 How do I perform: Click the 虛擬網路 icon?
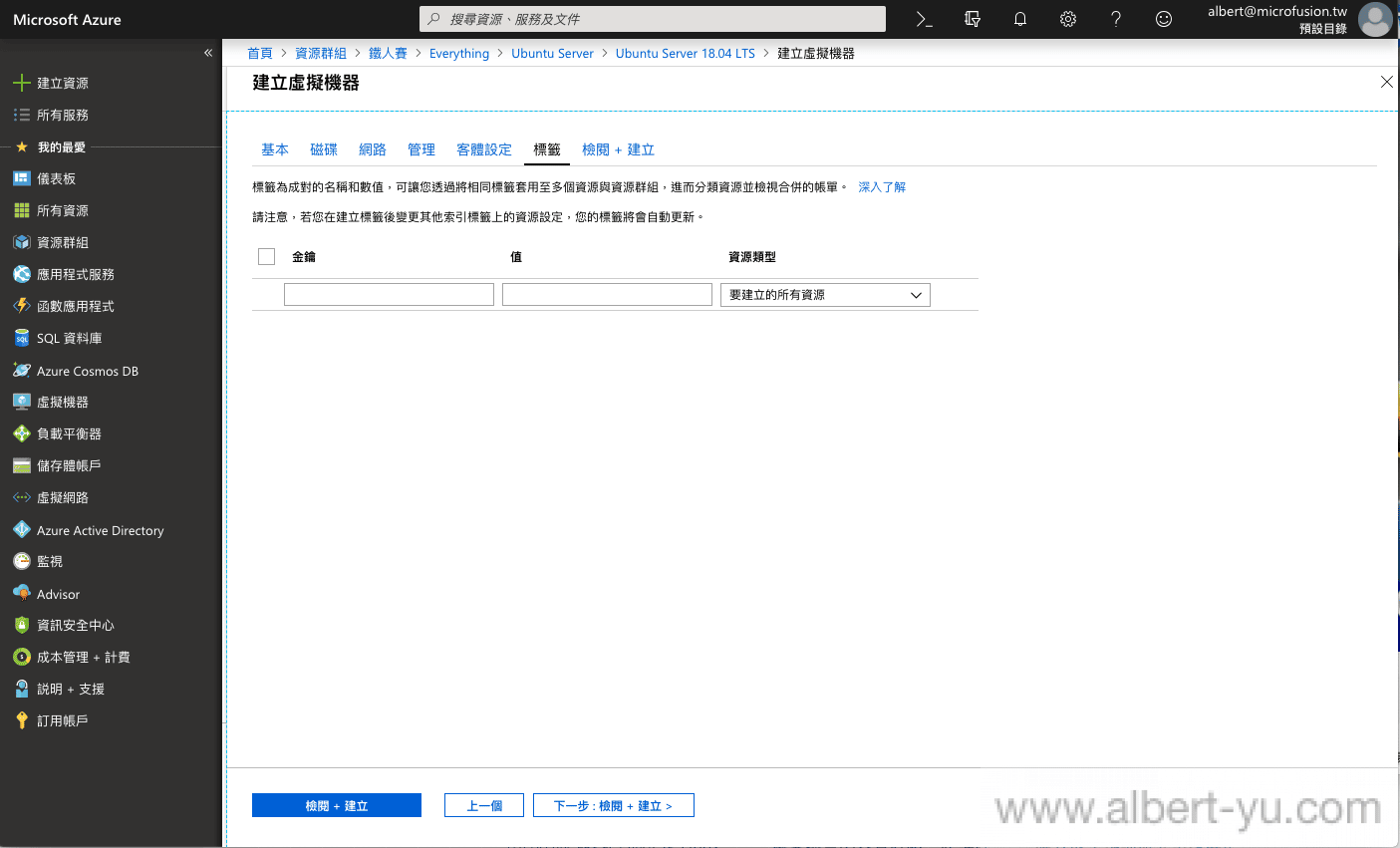[x=22, y=497]
